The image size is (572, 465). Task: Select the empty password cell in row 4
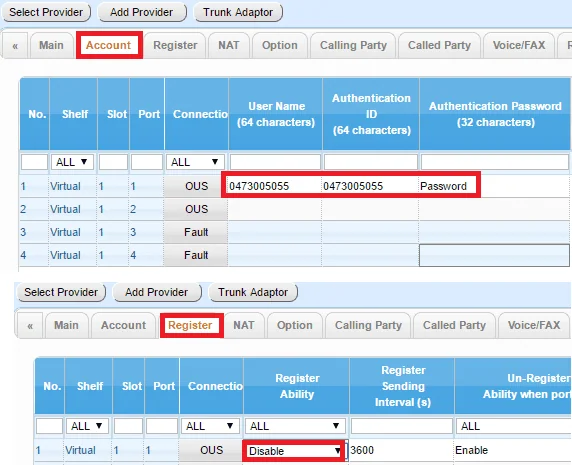(494, 255)
